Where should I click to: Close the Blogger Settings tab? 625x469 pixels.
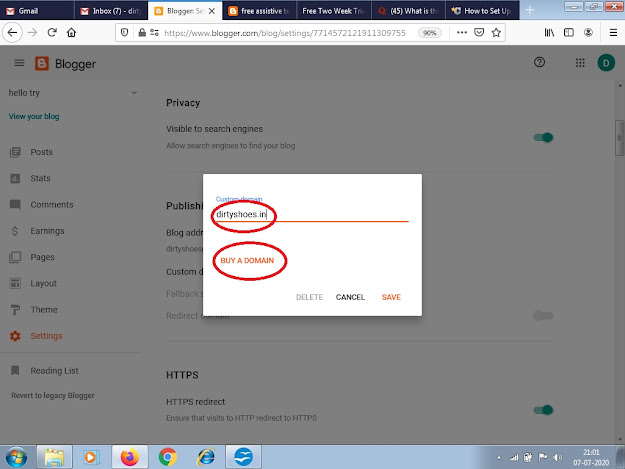(x=212, y=11)
